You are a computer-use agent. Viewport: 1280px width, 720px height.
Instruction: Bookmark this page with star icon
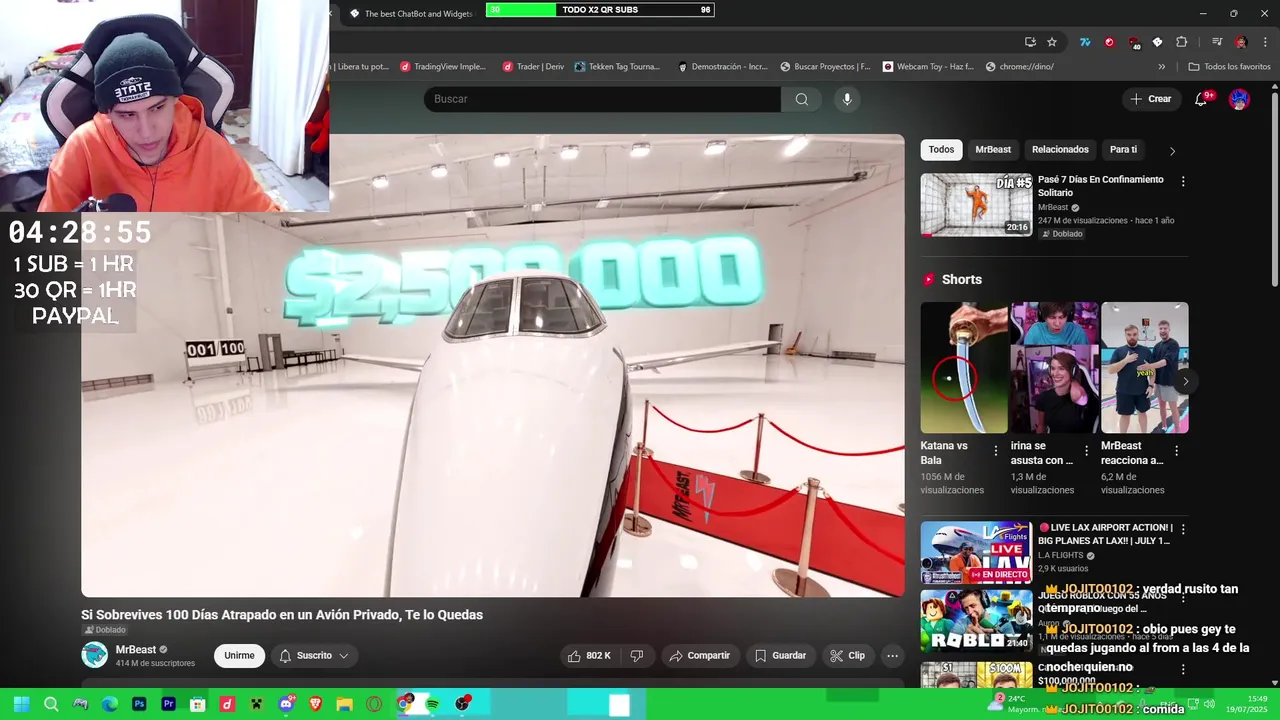pyautogui.click(x=1052, y=42)
